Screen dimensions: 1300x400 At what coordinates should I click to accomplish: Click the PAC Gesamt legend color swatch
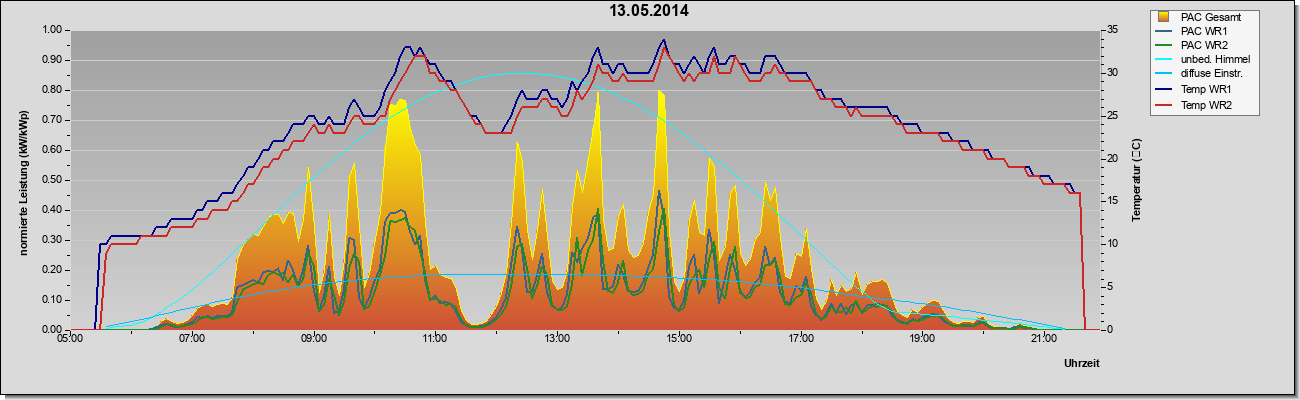click(1165, 17)
